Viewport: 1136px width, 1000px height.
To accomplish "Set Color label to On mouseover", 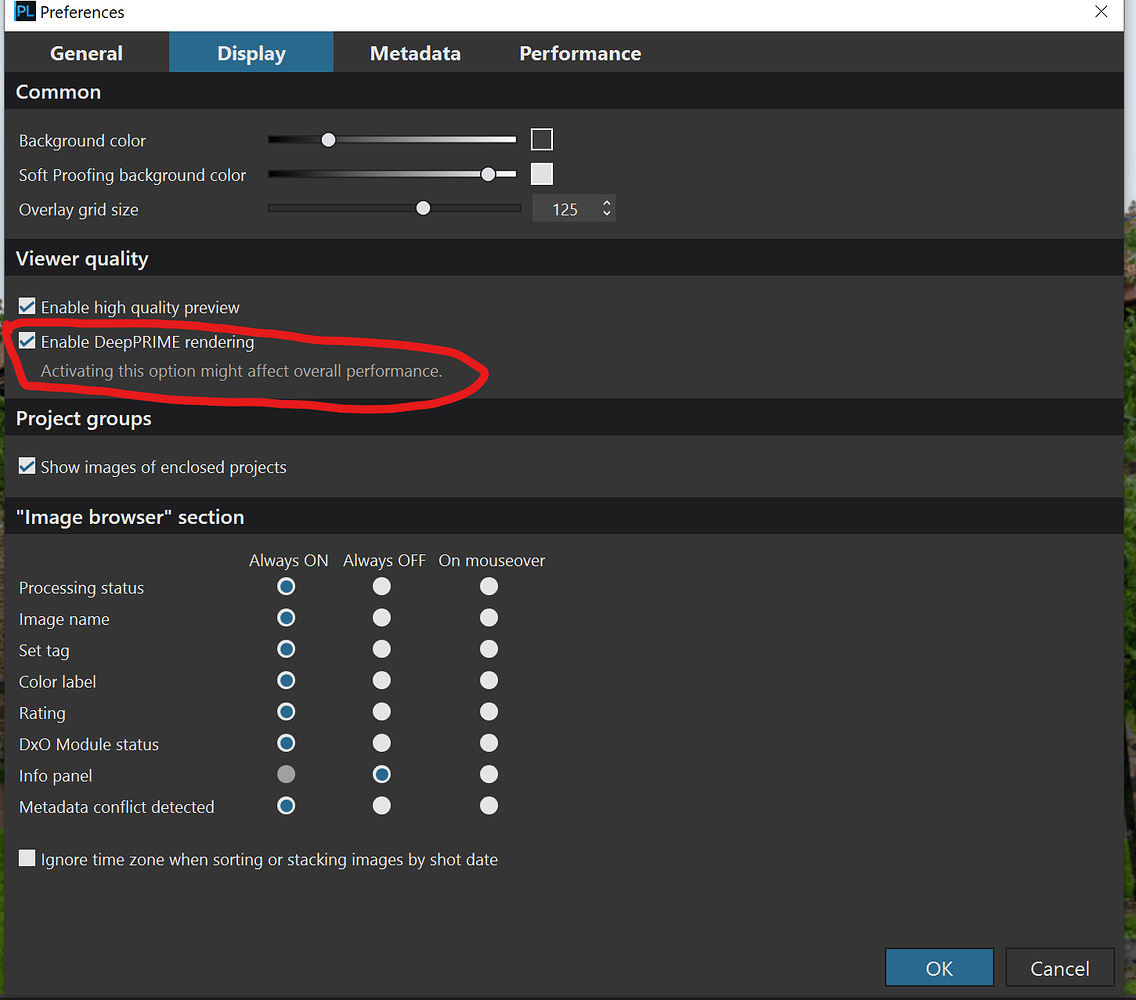I will [x=488, y=680].
